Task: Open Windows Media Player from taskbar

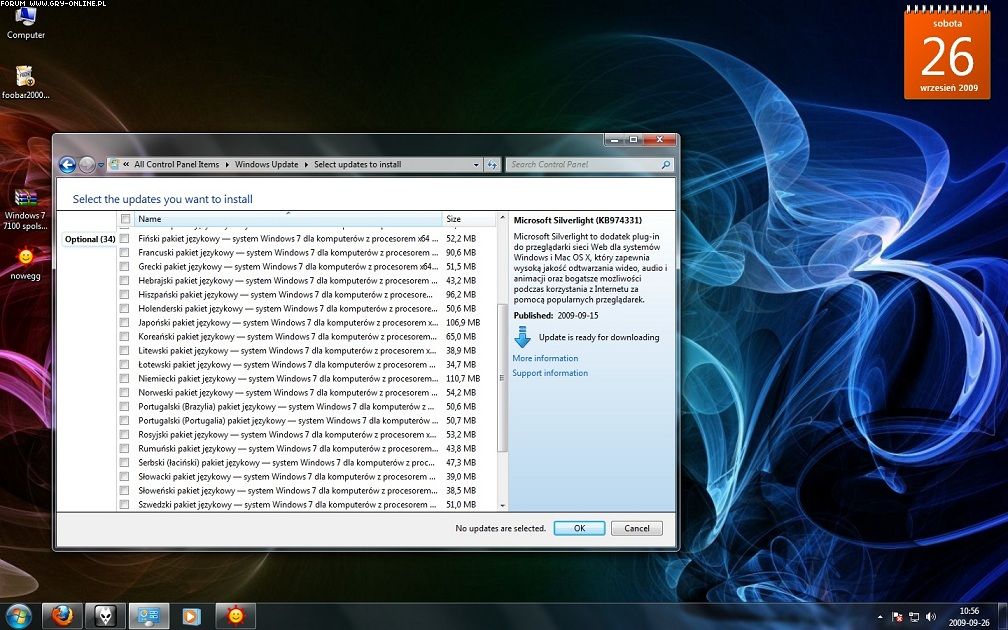Action: (191, 616)
